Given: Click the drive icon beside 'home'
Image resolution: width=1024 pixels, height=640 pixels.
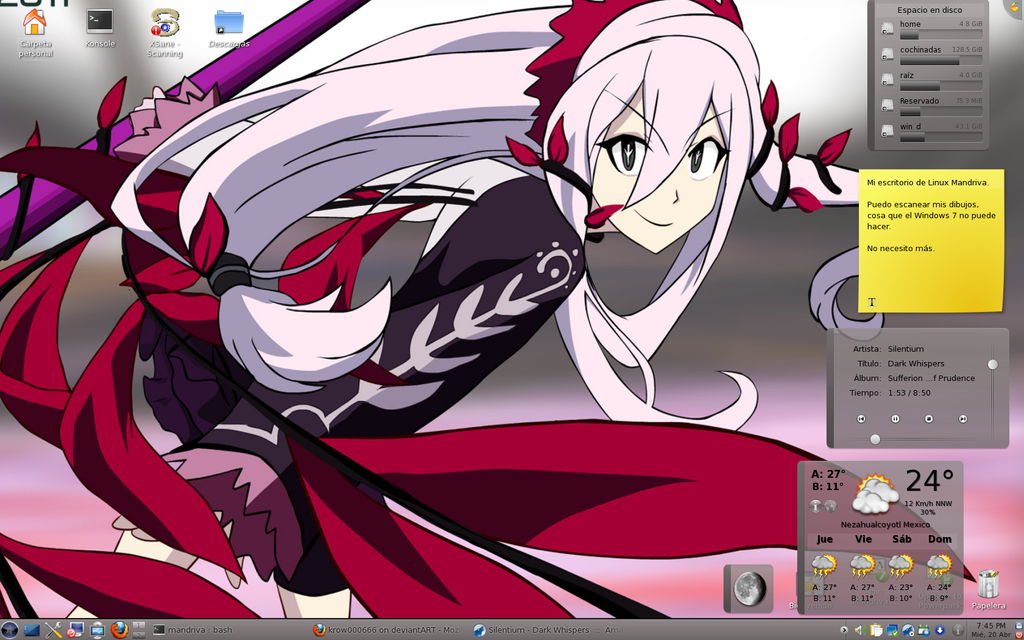Looking at the screenshot, I should tap(887, 29).
